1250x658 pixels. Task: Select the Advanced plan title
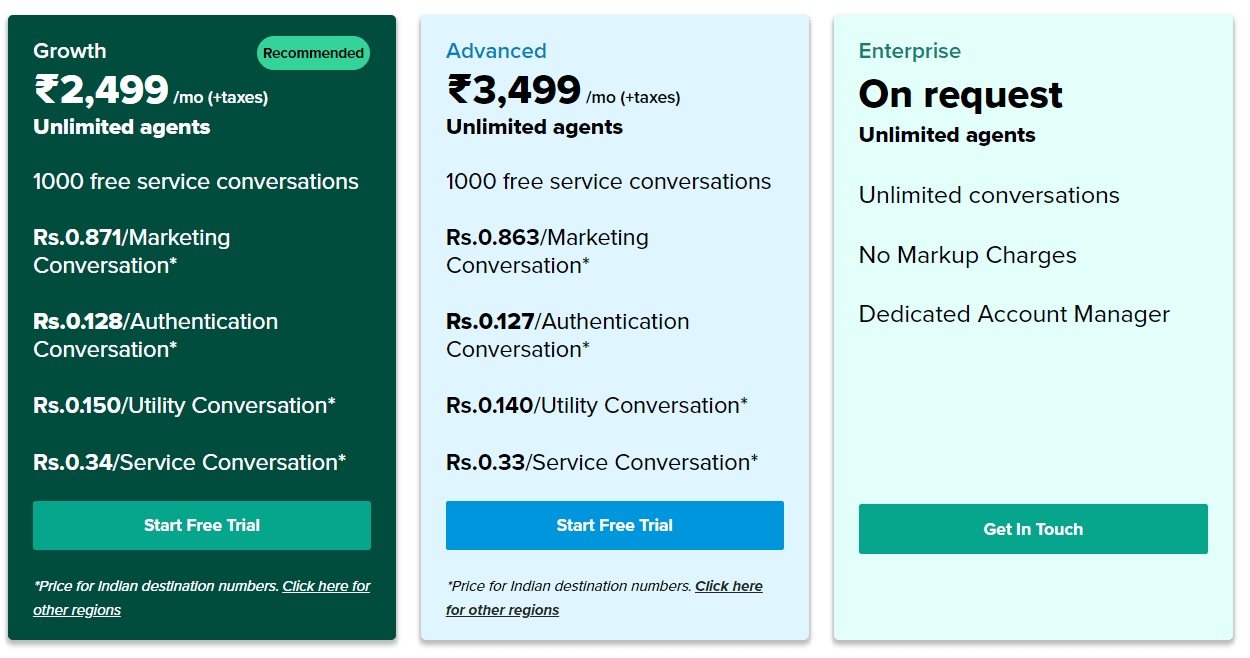(x=496, y=51)
